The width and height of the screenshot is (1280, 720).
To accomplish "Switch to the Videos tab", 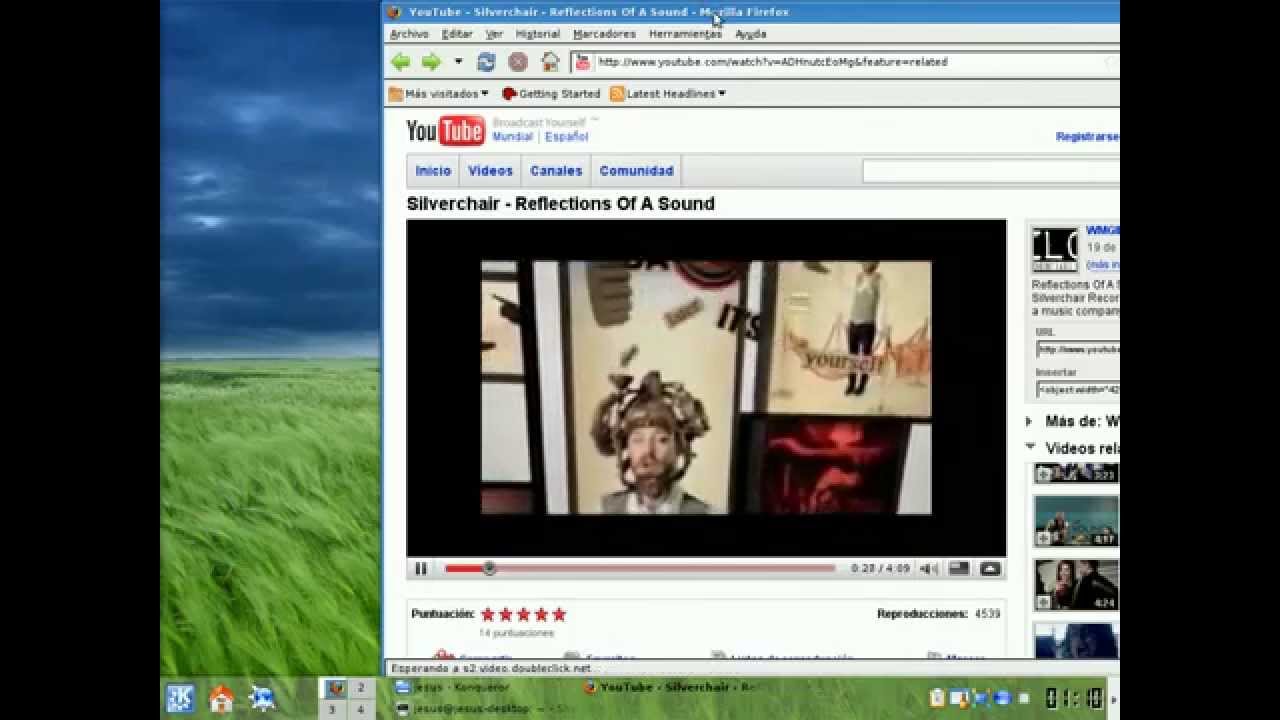I will click(x=490, y=171).
